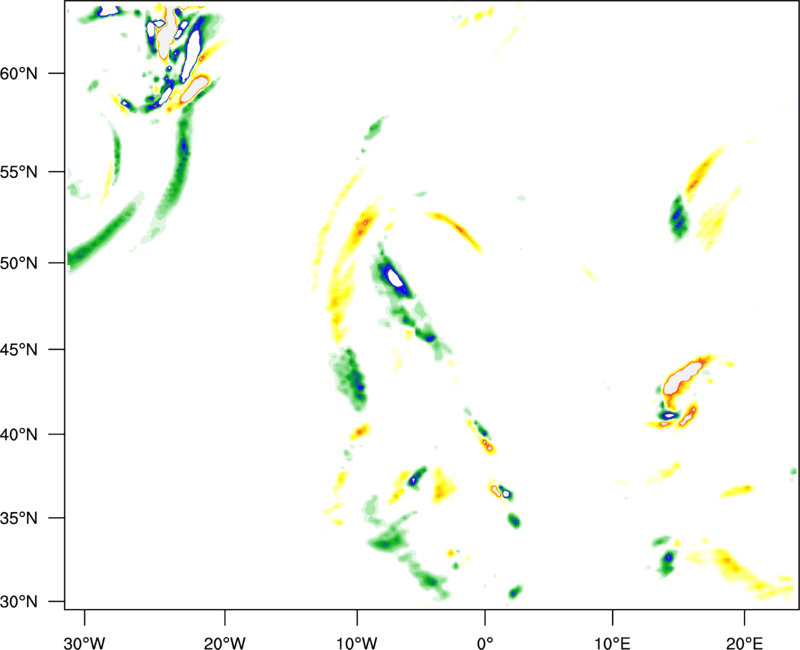Select the 0° longitude label

coord(485,643)
